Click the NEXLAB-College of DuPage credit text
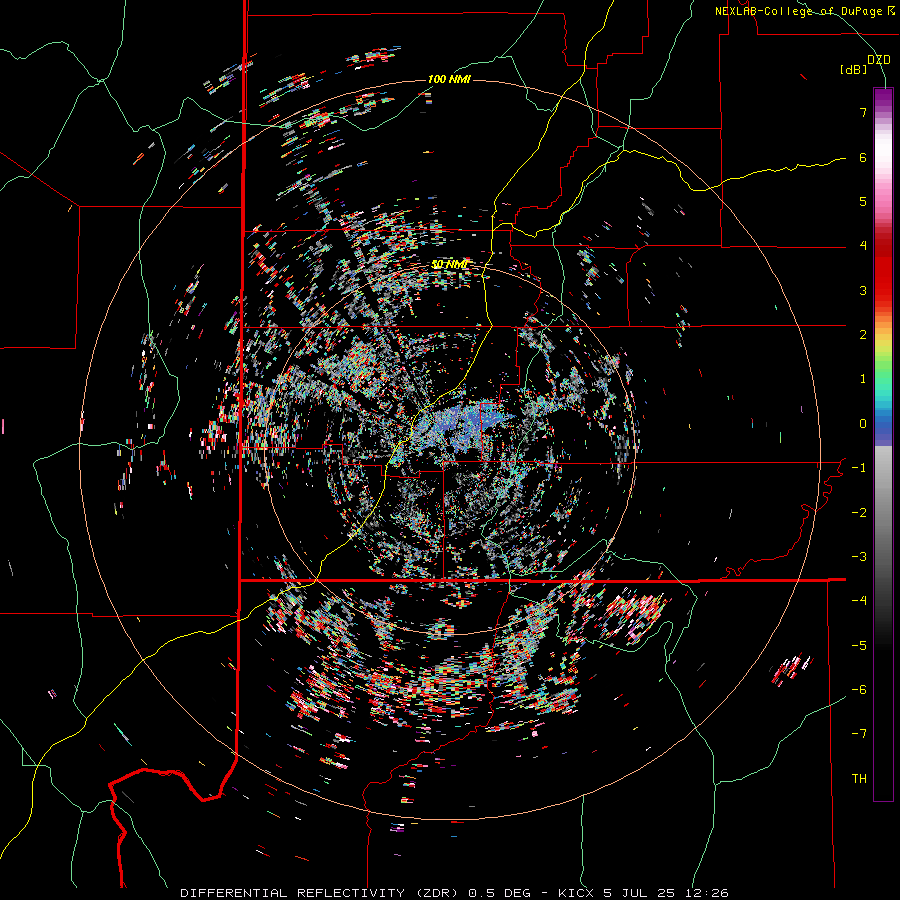900x900 pixels. click(x=804, y=11)
